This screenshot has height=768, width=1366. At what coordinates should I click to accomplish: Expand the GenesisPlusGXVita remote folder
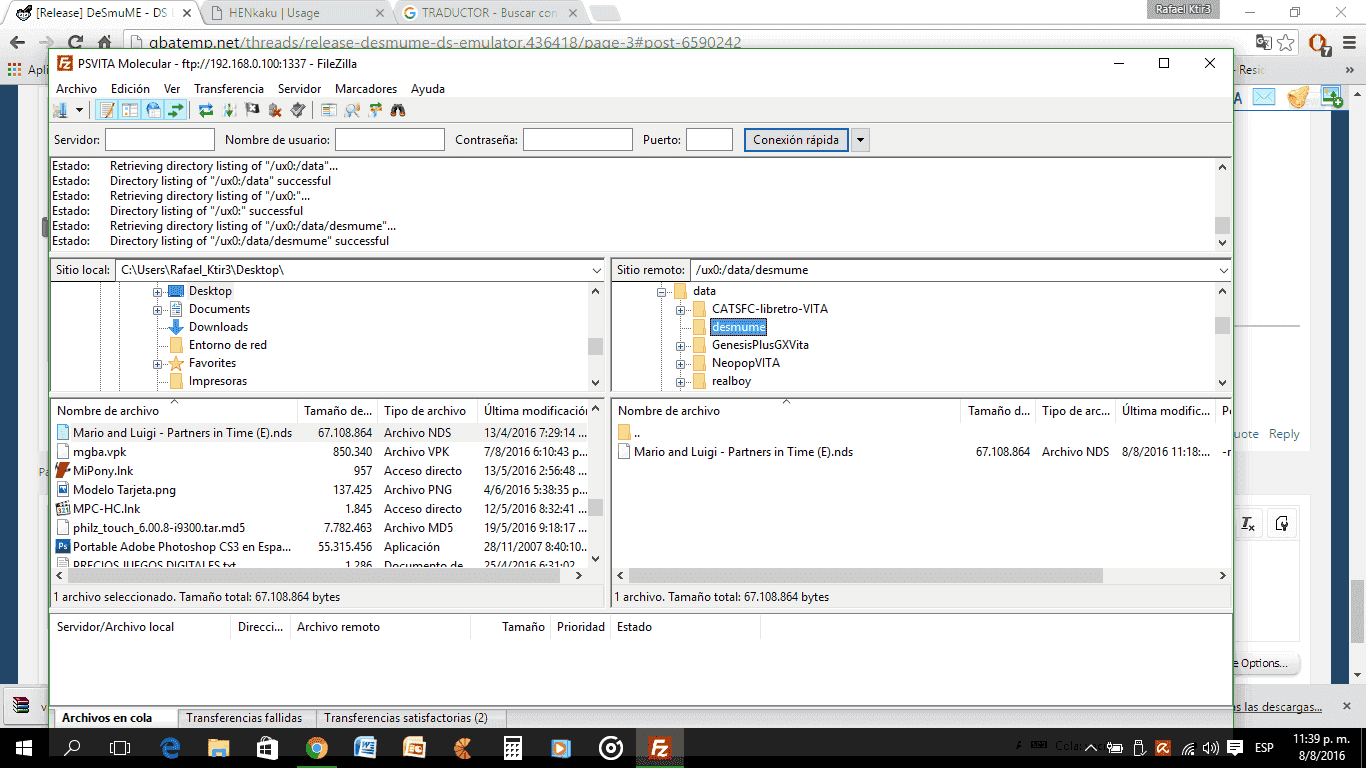click(x=680, y=345)
